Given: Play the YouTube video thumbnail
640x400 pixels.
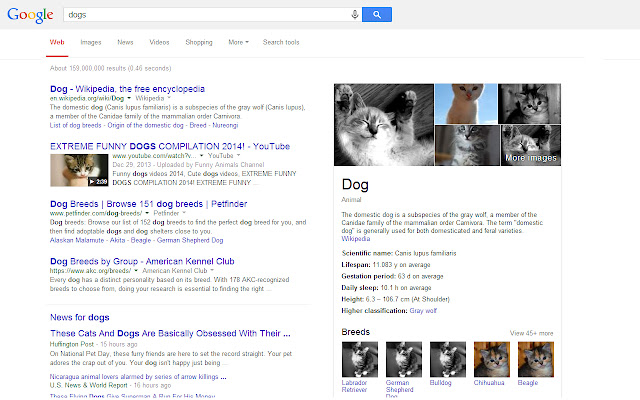Looking at the screenshot, I should pyautogui.click(x=79, y=170).
